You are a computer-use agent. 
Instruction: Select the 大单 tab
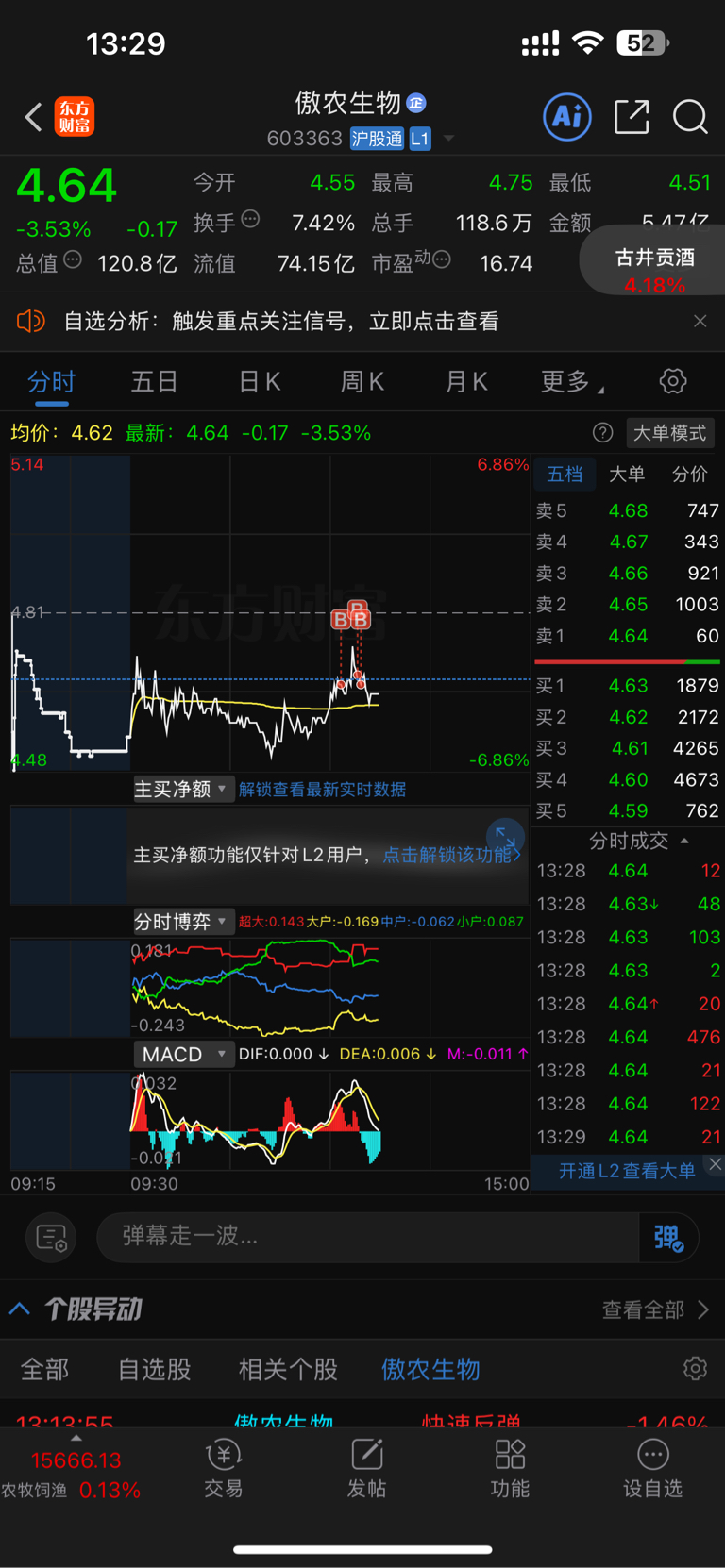(x=627, y=474)
